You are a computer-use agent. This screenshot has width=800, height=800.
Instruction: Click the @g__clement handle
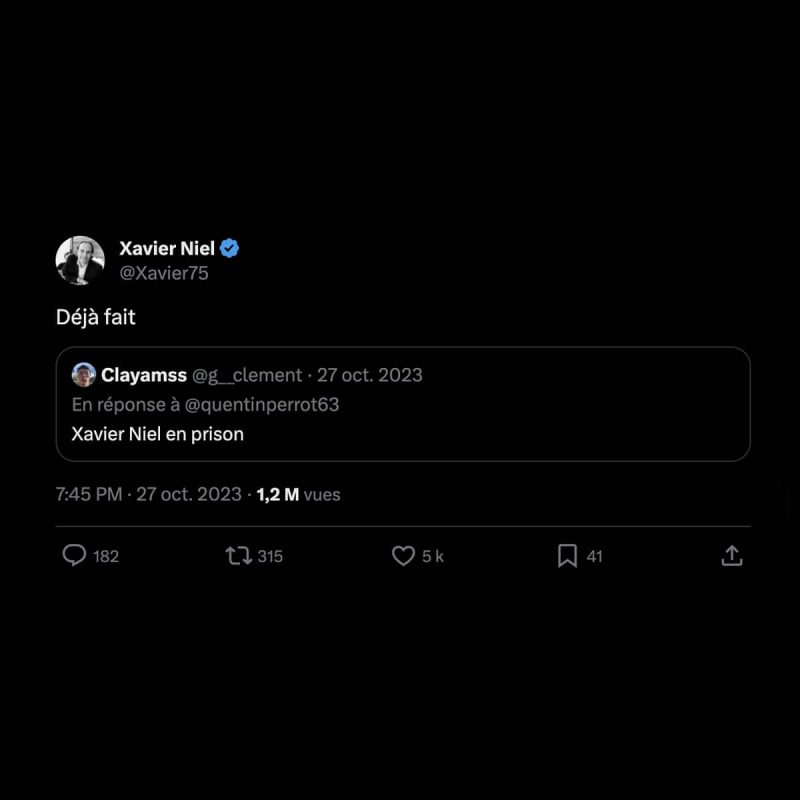(247, 375)
